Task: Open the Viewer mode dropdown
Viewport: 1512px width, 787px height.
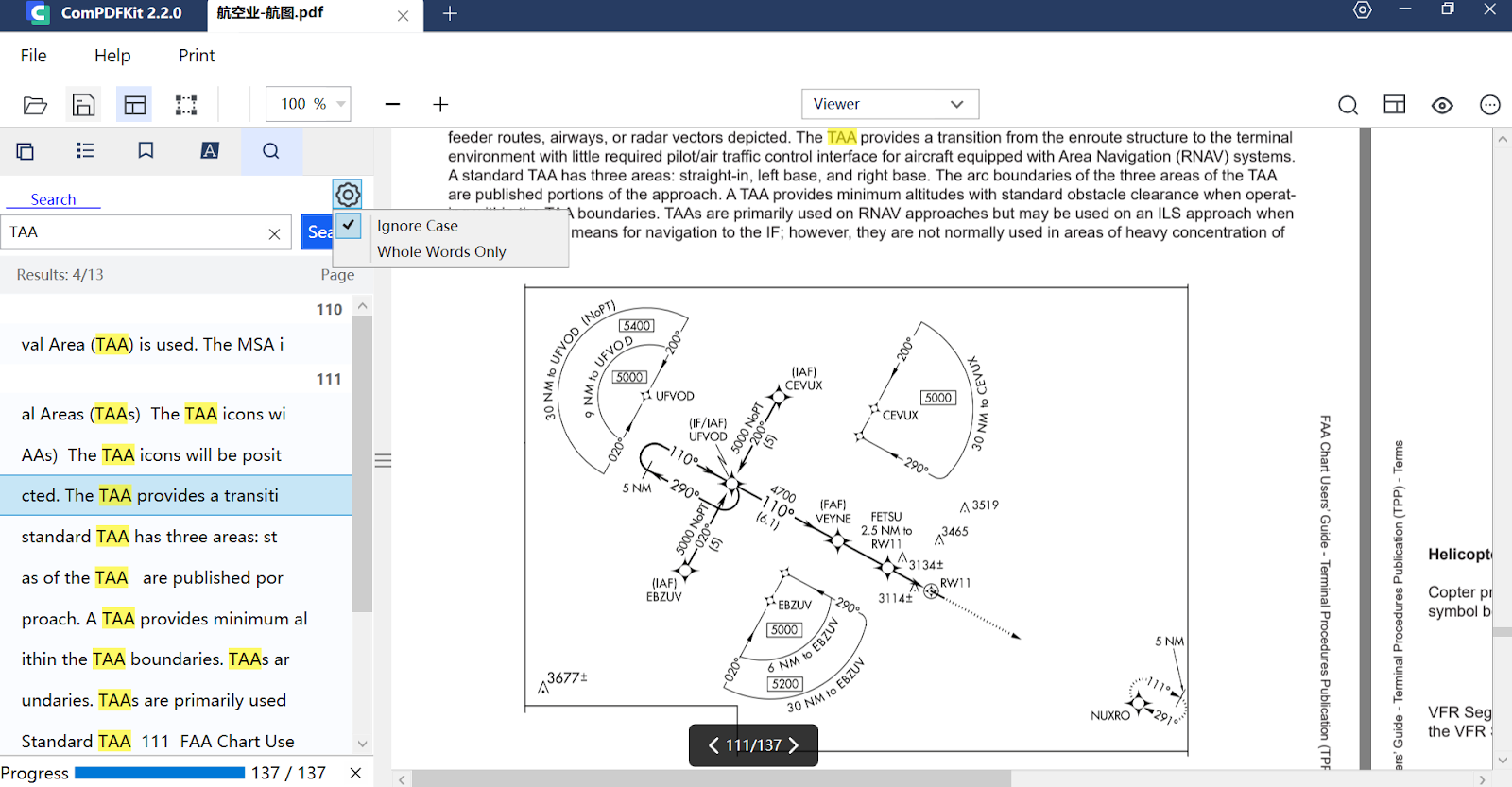Action: [890, 104]
